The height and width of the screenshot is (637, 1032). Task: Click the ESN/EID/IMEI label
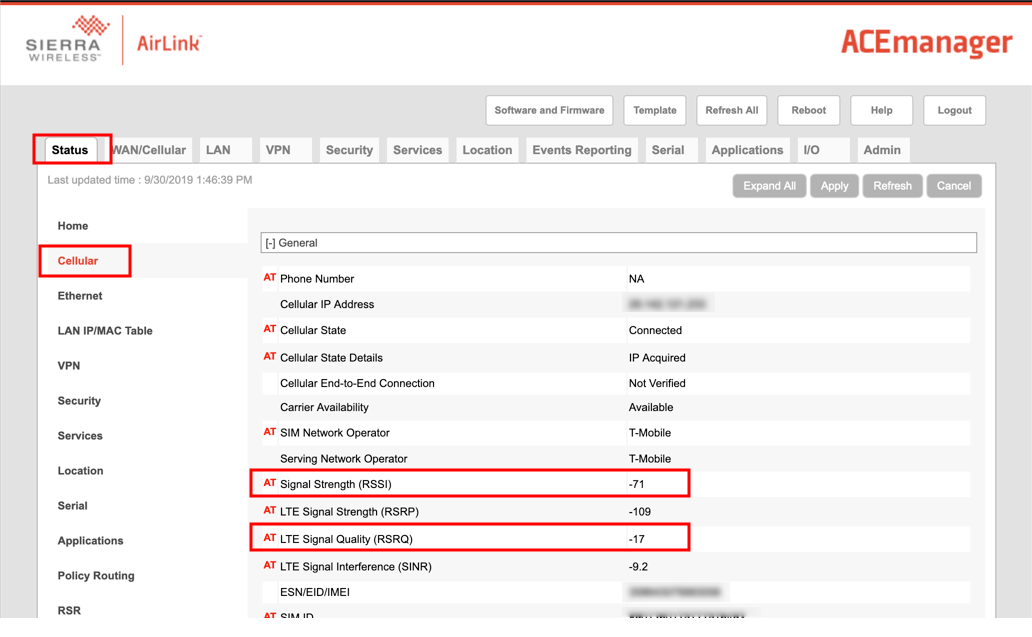(x=315, y=592)
